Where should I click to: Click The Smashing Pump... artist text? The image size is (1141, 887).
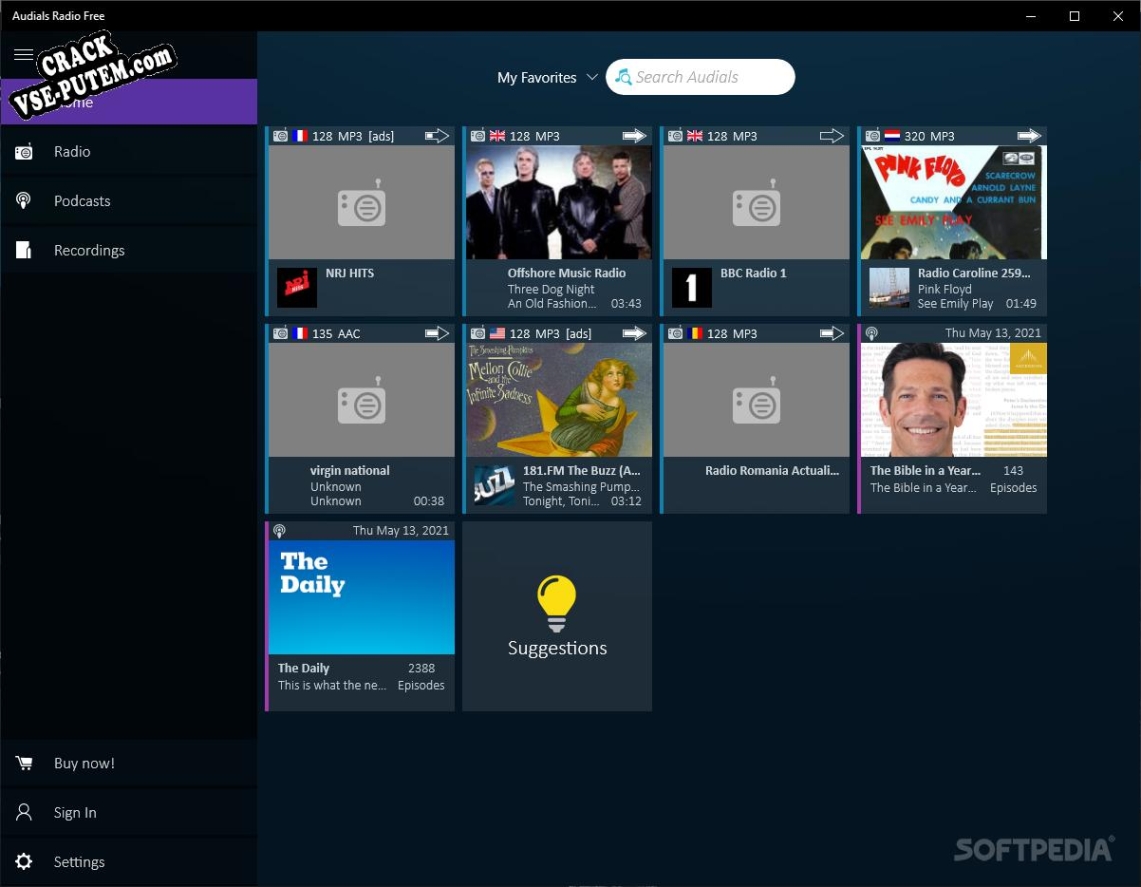tap(581, 487)
